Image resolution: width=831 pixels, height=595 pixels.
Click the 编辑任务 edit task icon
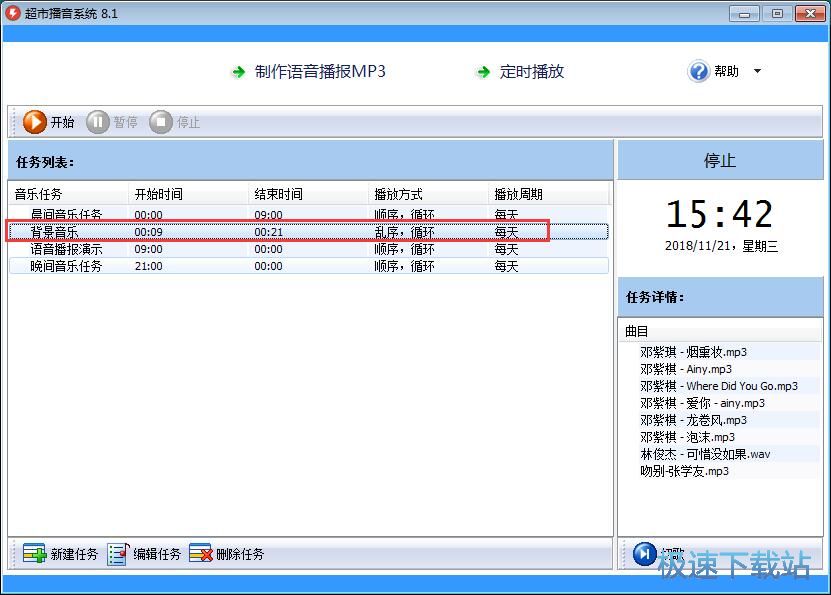[118, 554]
